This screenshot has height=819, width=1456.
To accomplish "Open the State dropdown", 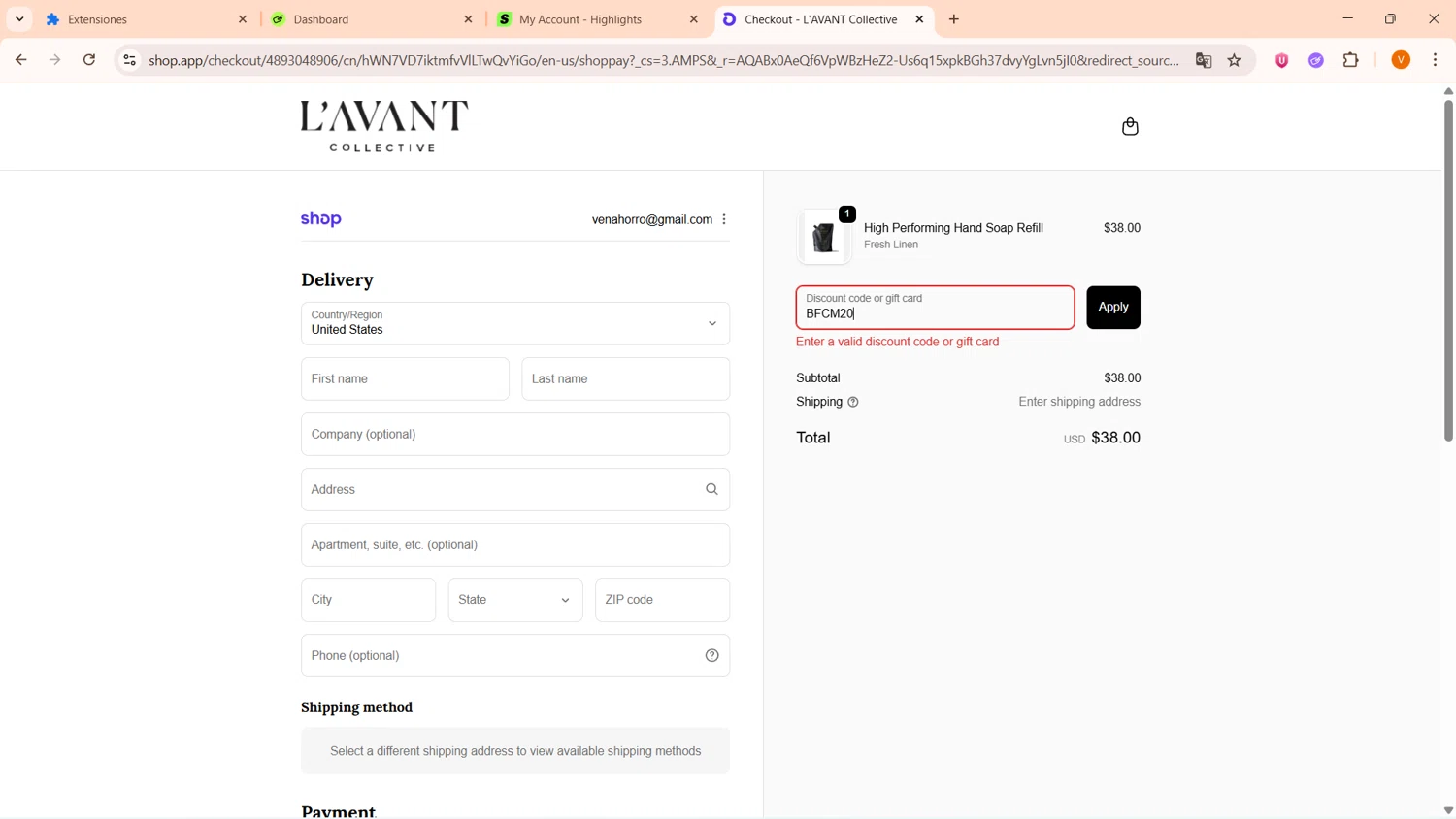I will click(515, 600).
